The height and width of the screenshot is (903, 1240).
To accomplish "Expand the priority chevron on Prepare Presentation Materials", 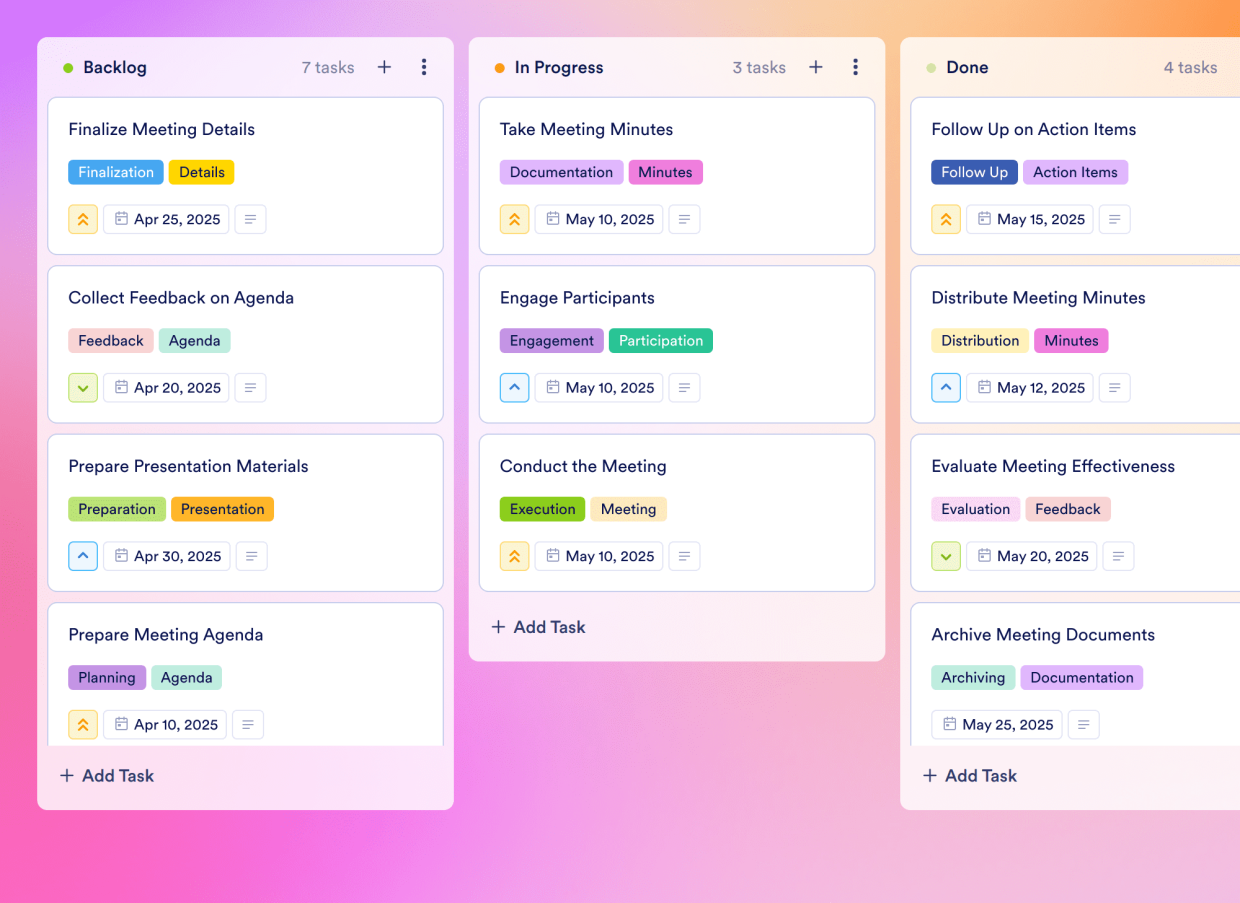I will click(x=83, y=556).
